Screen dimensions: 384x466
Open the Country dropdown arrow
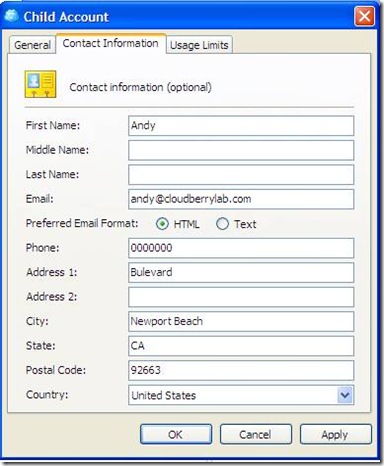pos(345,395)
